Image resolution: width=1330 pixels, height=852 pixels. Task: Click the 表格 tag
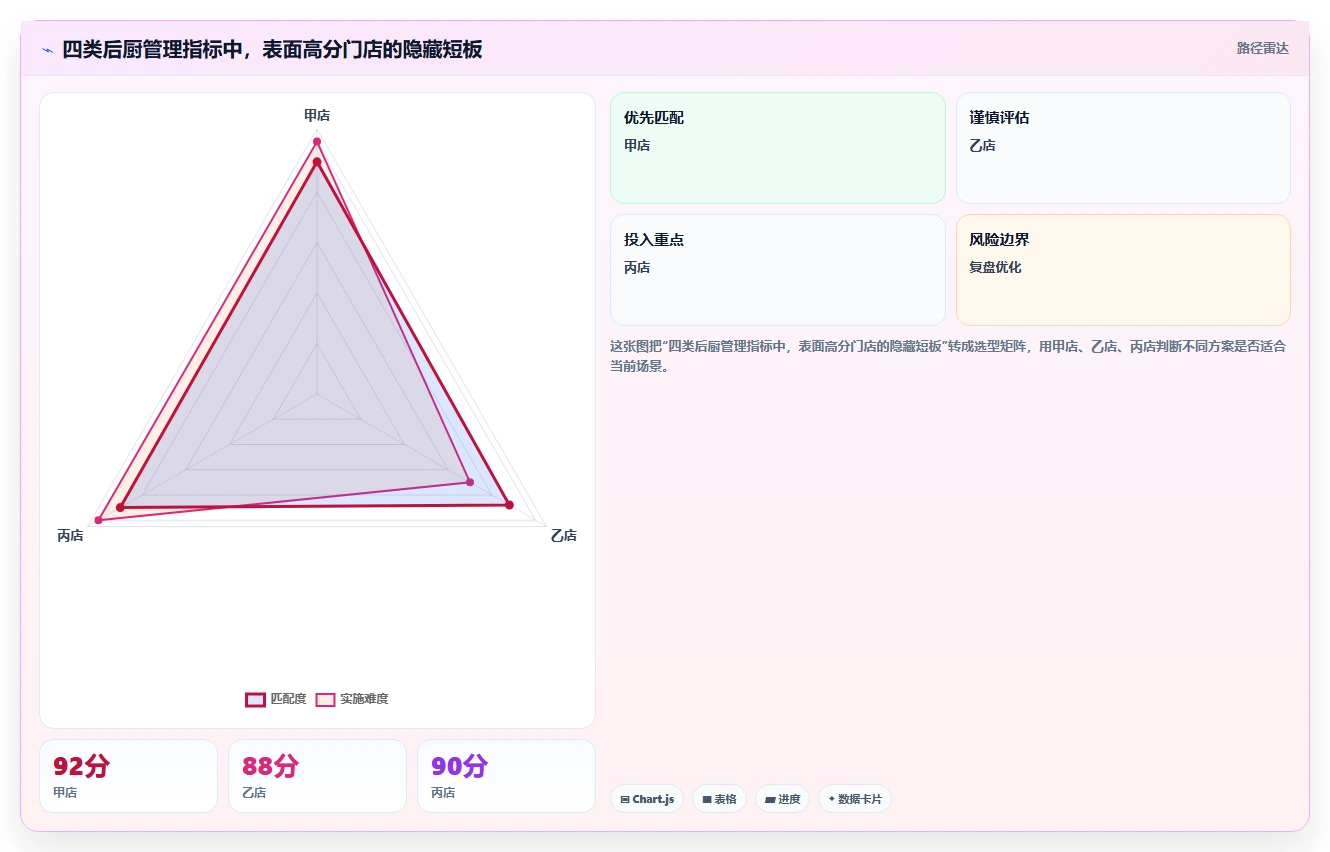(x=719, y=799)
